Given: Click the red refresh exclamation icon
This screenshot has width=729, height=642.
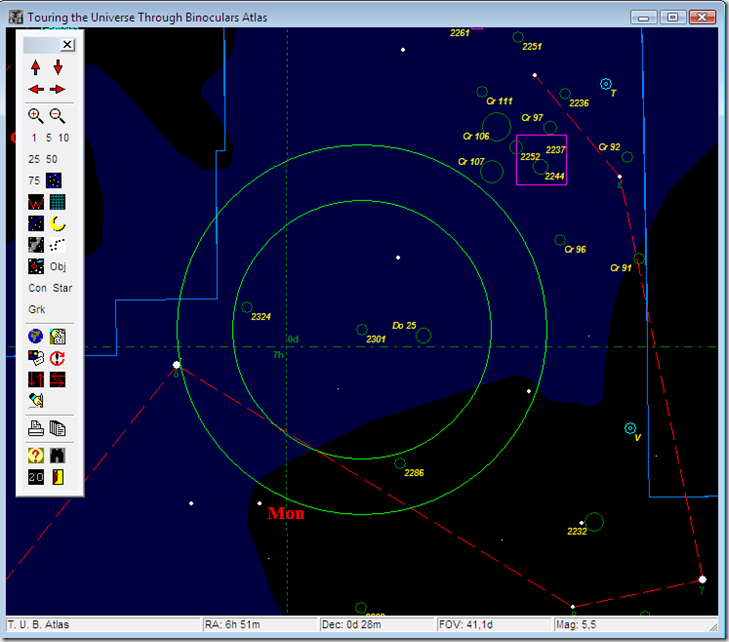Looking at the screenshot, I should (x=58, y=358).
